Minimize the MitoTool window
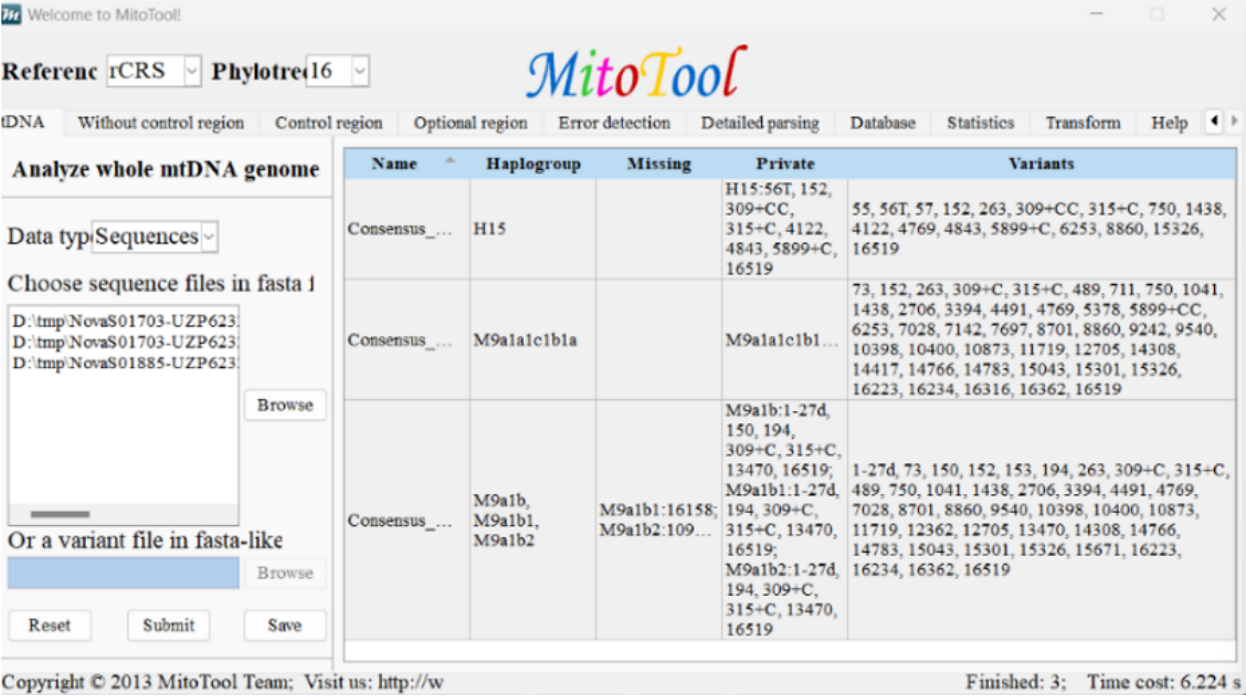1246x696 pixels. pyautogui.click(x=1097, y=15)
